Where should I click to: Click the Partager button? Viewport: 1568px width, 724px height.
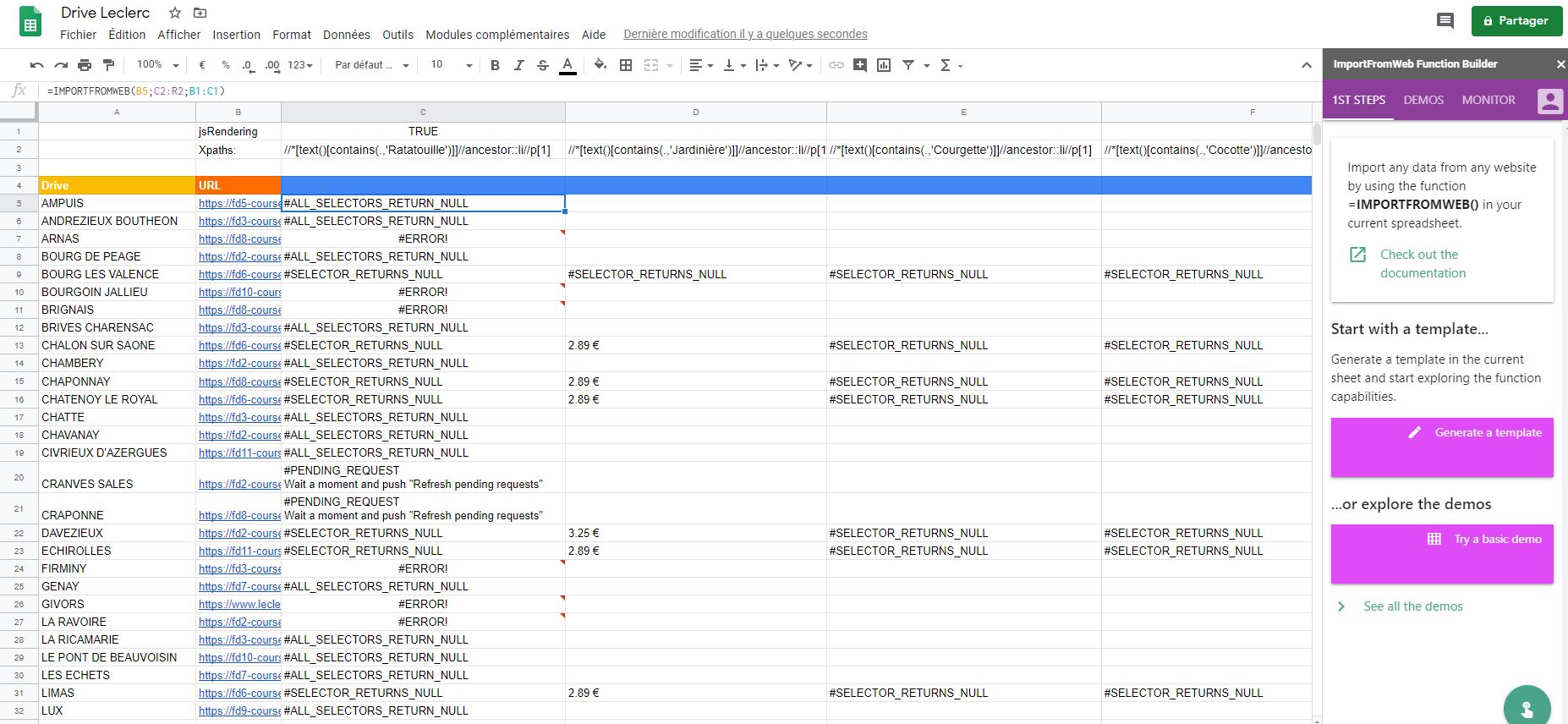(x=1516, y=21)
